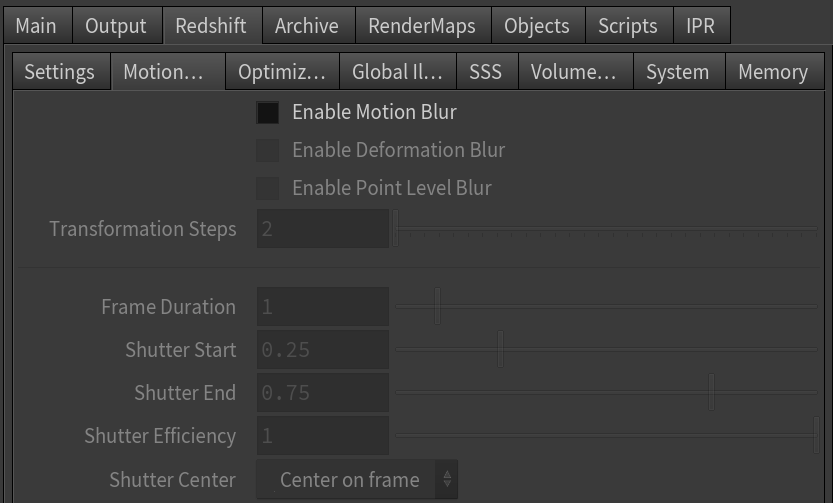The width and height of the screenshot is (833, 503).
Task: Switch to the Main tab
Action: pos(37,25)
